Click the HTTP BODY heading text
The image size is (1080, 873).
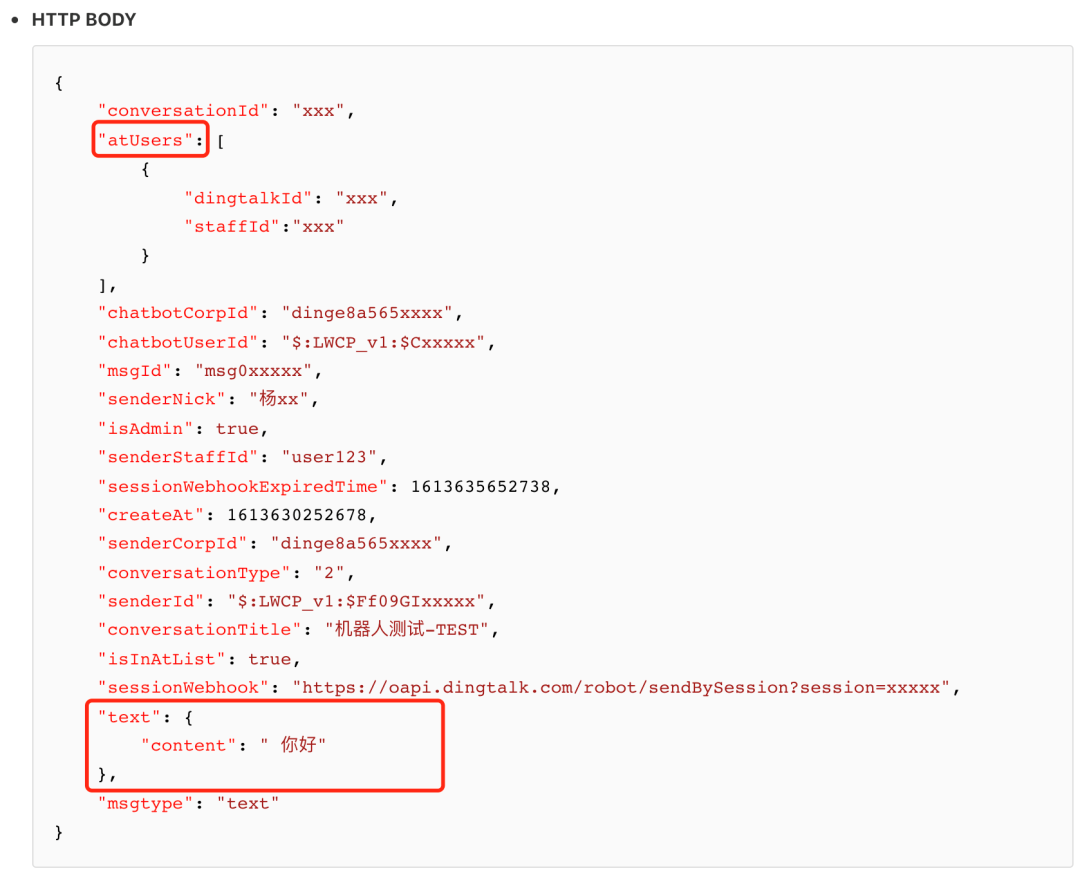[83, 19]
